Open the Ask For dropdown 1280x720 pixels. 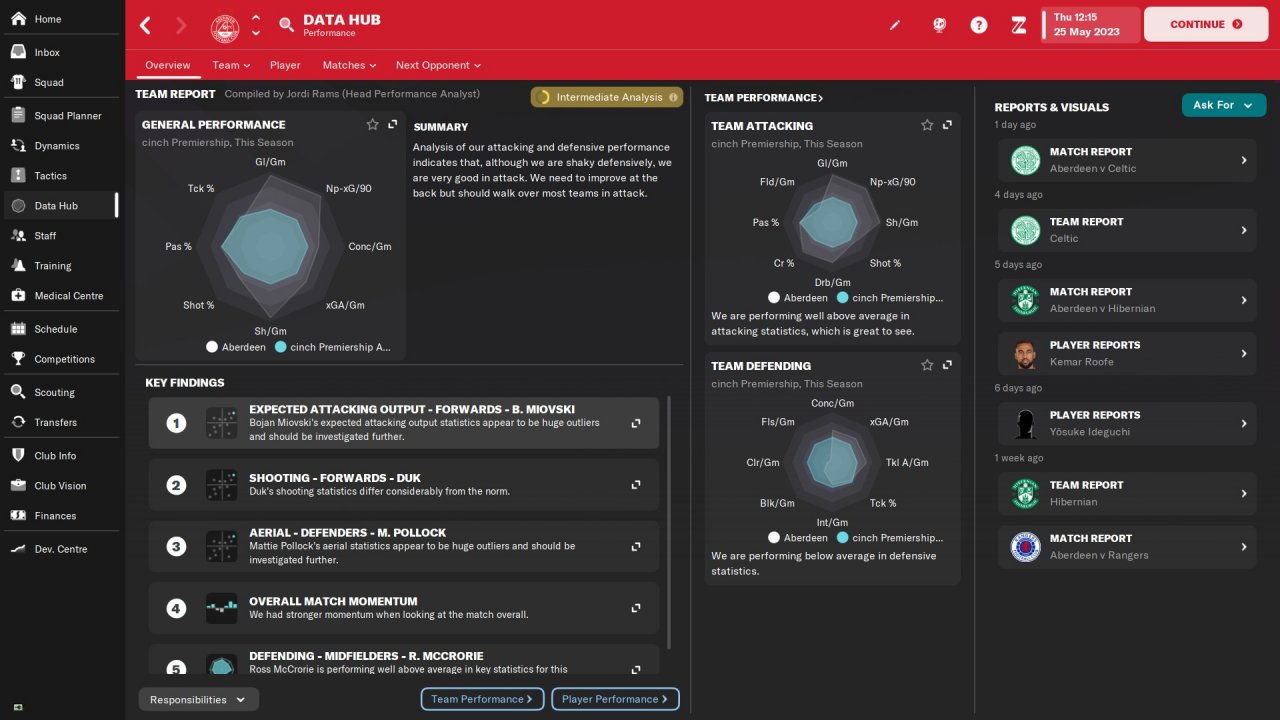pyautogui.click(x=1224, y=105)
